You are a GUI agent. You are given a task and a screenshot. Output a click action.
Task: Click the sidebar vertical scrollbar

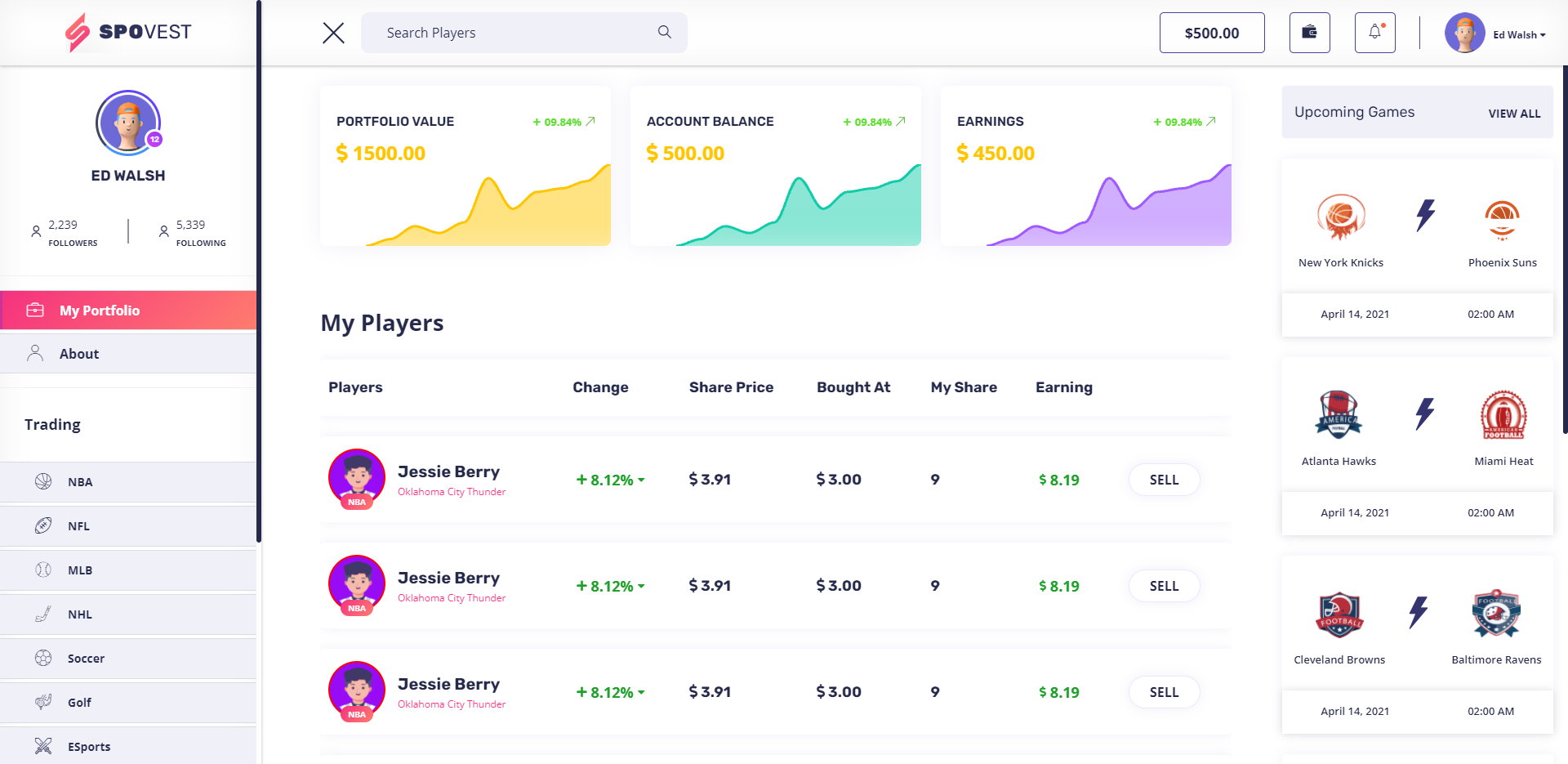259,270
